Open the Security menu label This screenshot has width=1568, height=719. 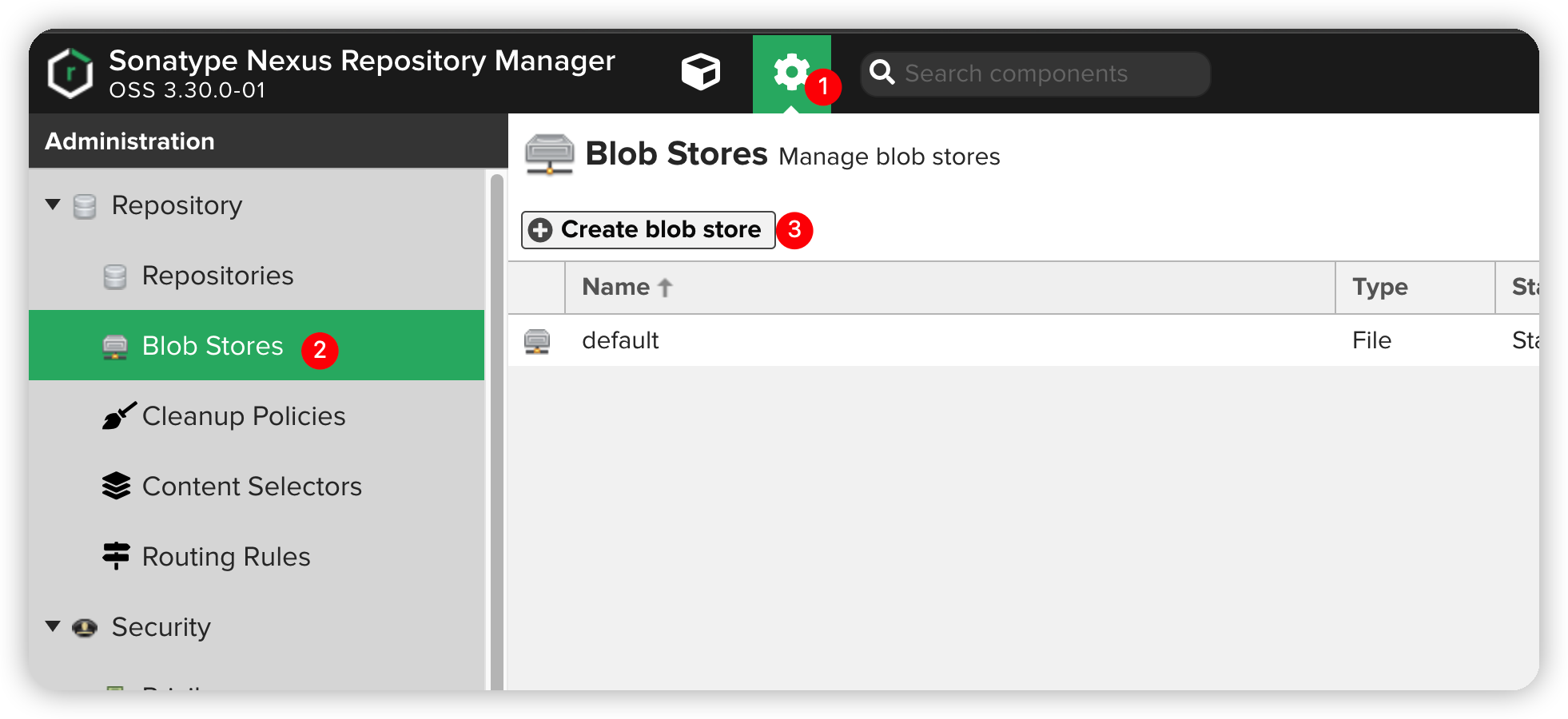tap(161, 627)
